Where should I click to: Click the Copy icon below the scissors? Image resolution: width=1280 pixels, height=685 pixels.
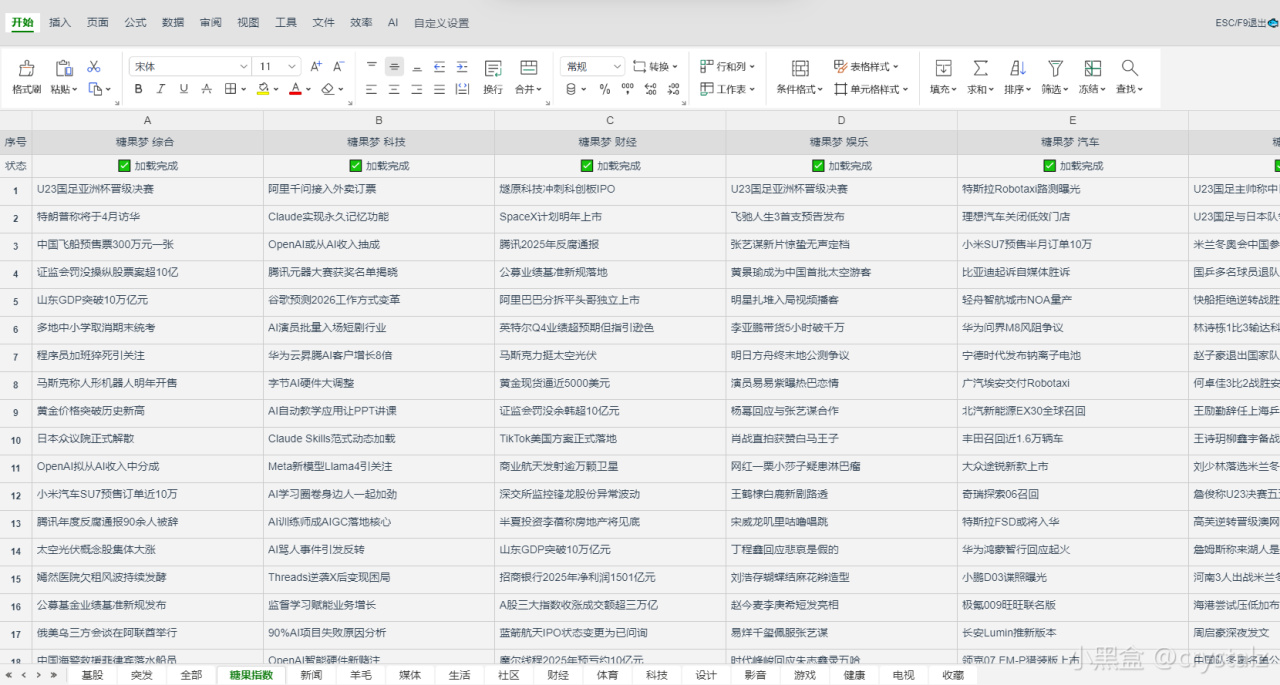tap(95, 89)
